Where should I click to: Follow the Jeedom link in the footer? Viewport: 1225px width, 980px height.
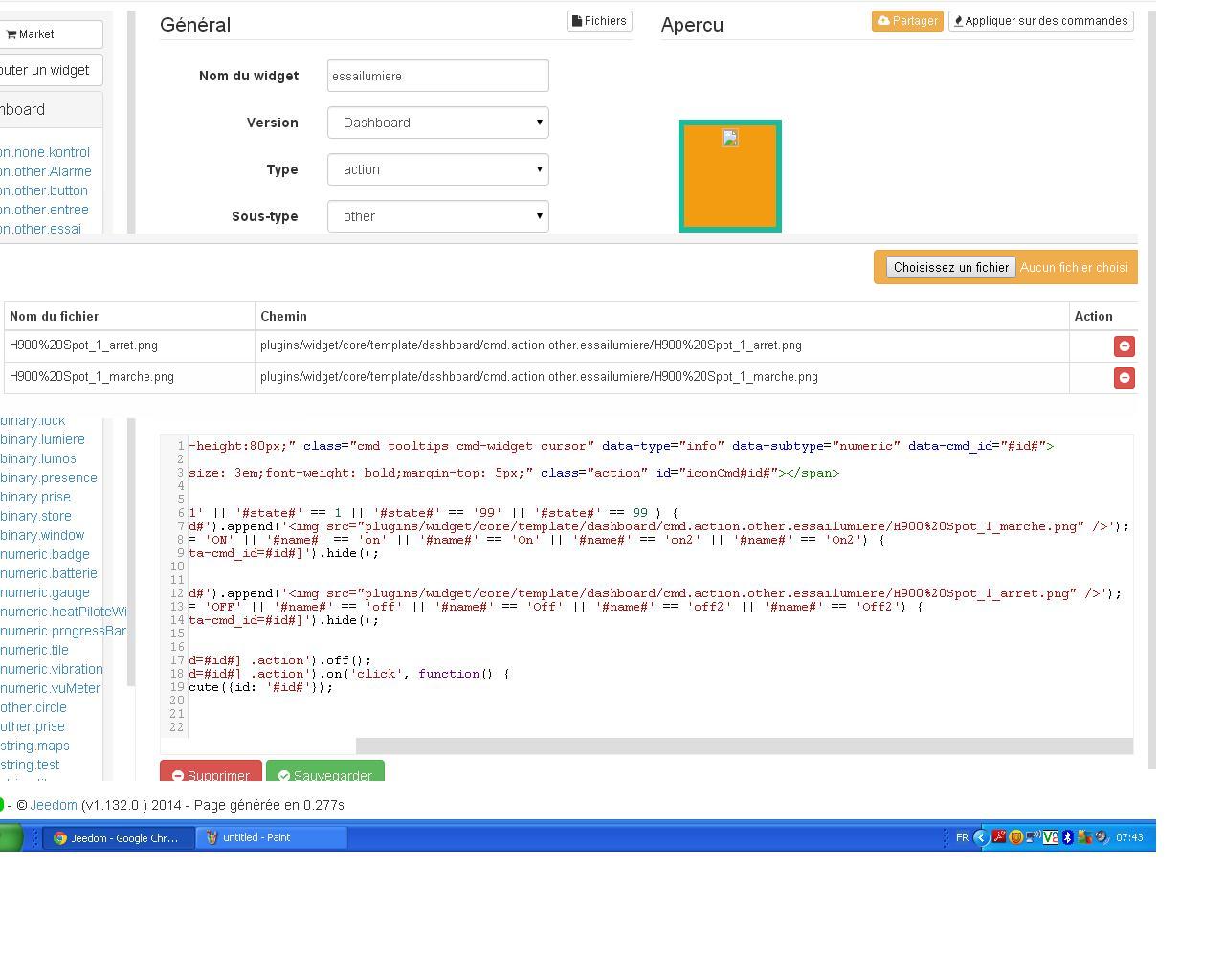coord(54,805)
